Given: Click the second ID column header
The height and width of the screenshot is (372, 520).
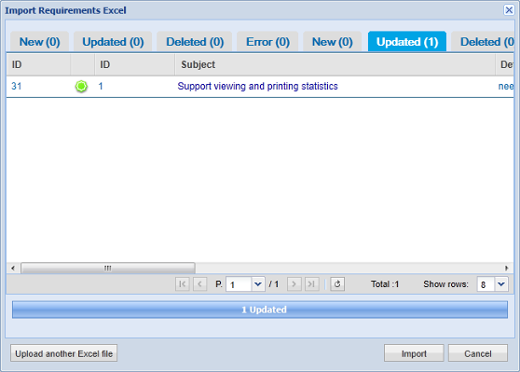Looking at the screenshot, I should pos(134,65).
